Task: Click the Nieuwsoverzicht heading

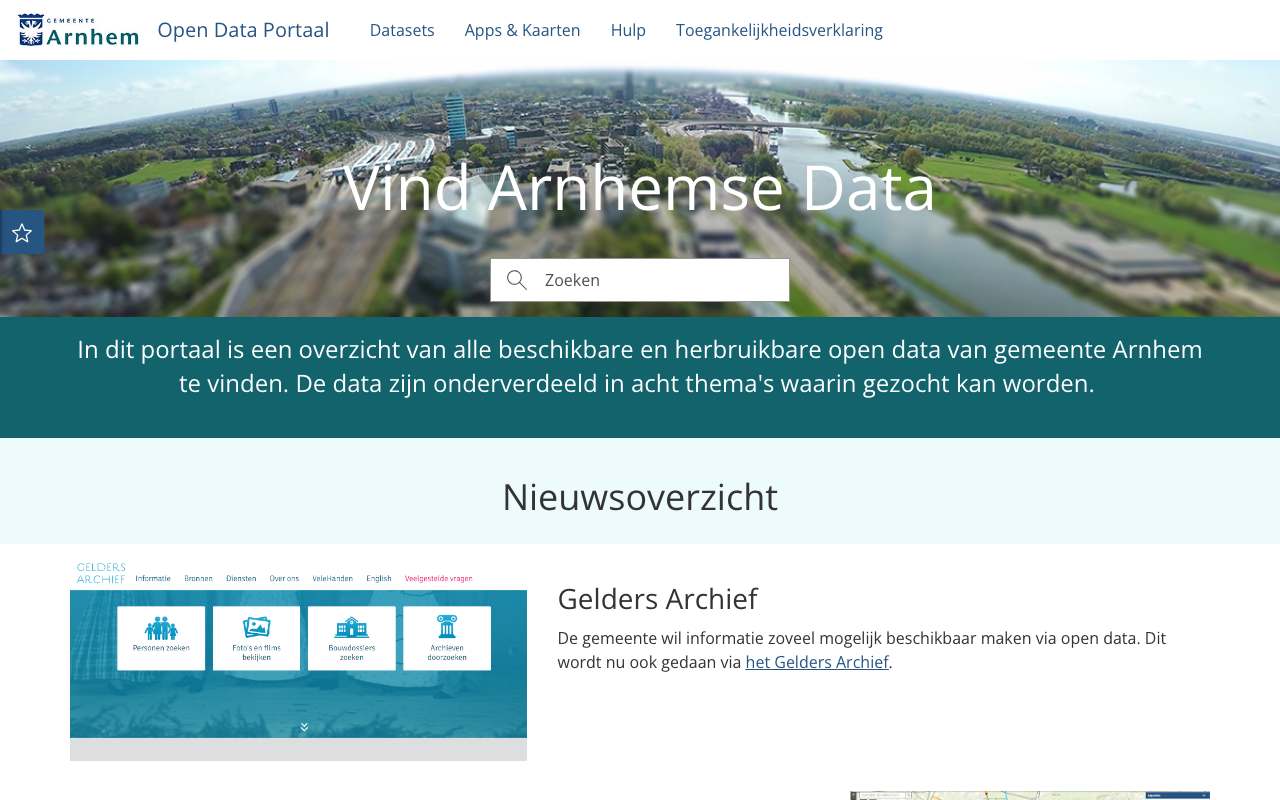Action: [640, 497]
